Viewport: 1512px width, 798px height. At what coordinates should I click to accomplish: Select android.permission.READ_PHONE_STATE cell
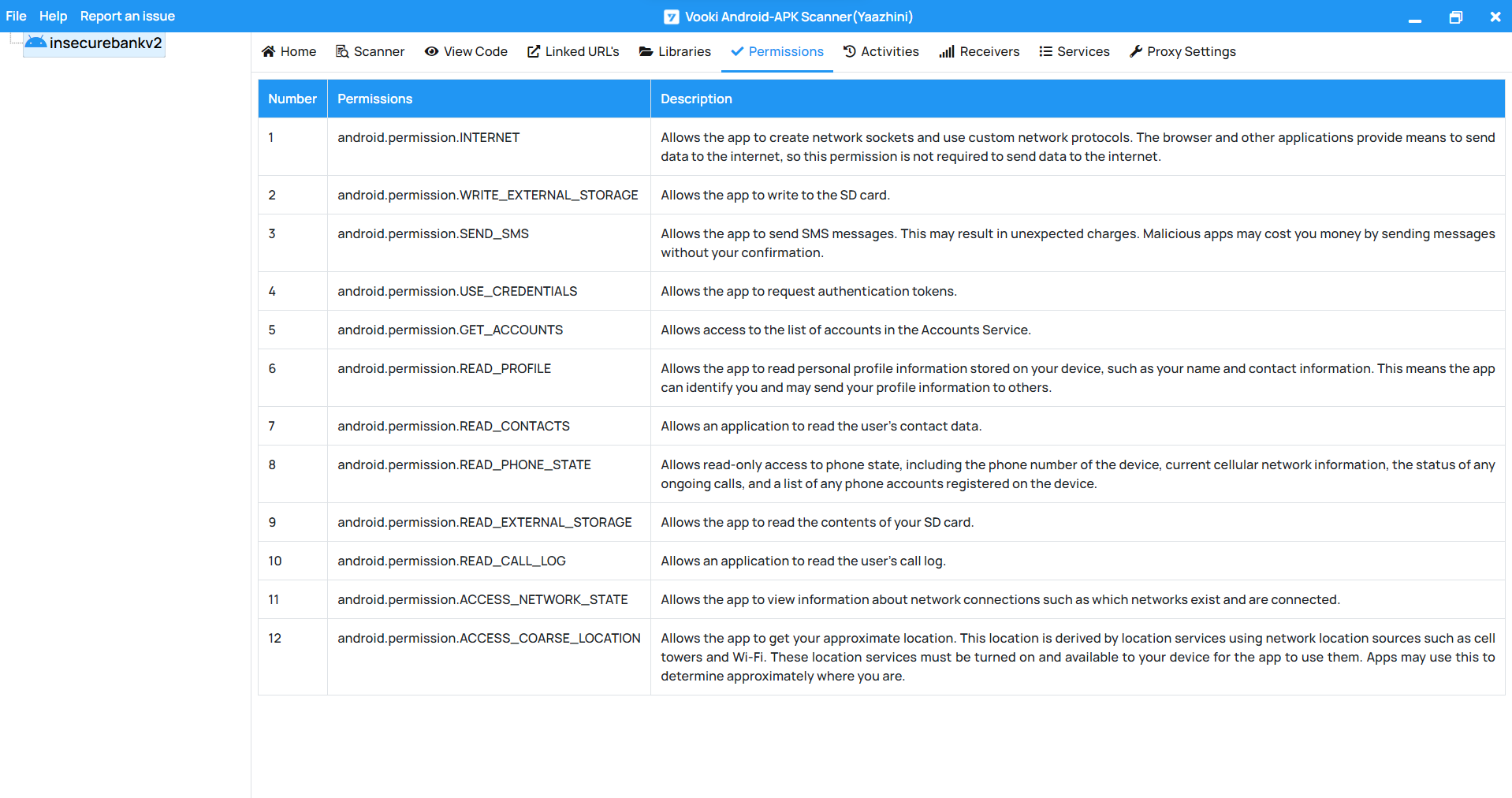489,474
